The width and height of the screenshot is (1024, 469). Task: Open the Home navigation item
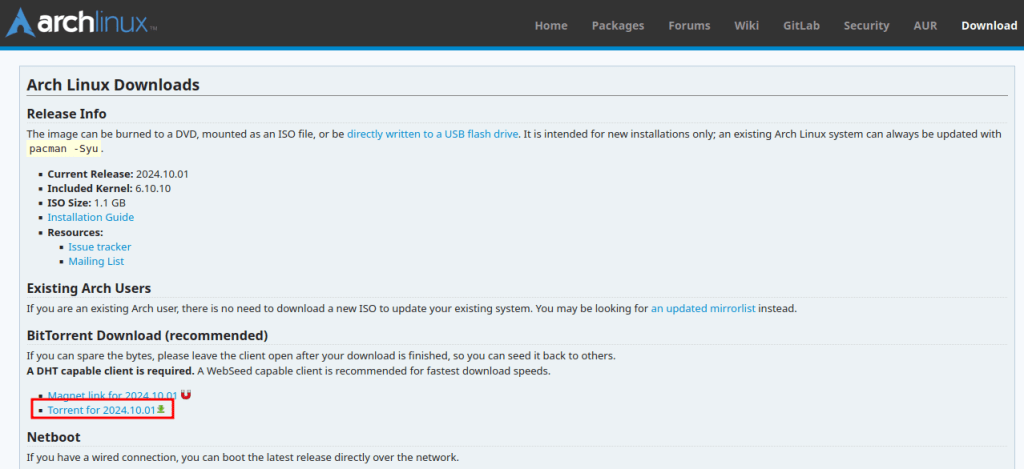(551, 25)
